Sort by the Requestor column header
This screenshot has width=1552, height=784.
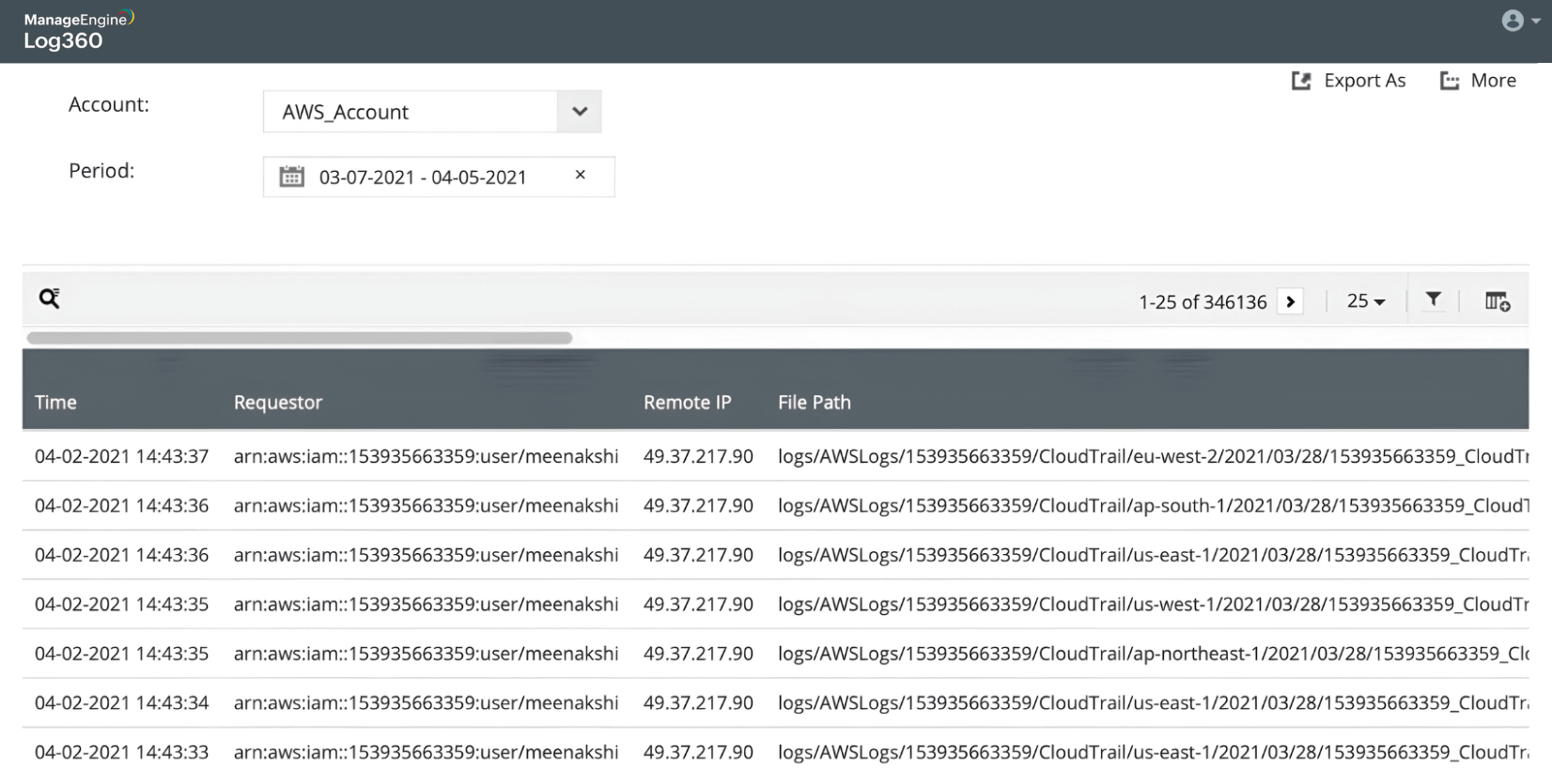pyautogui.click(x=278, y=403)
